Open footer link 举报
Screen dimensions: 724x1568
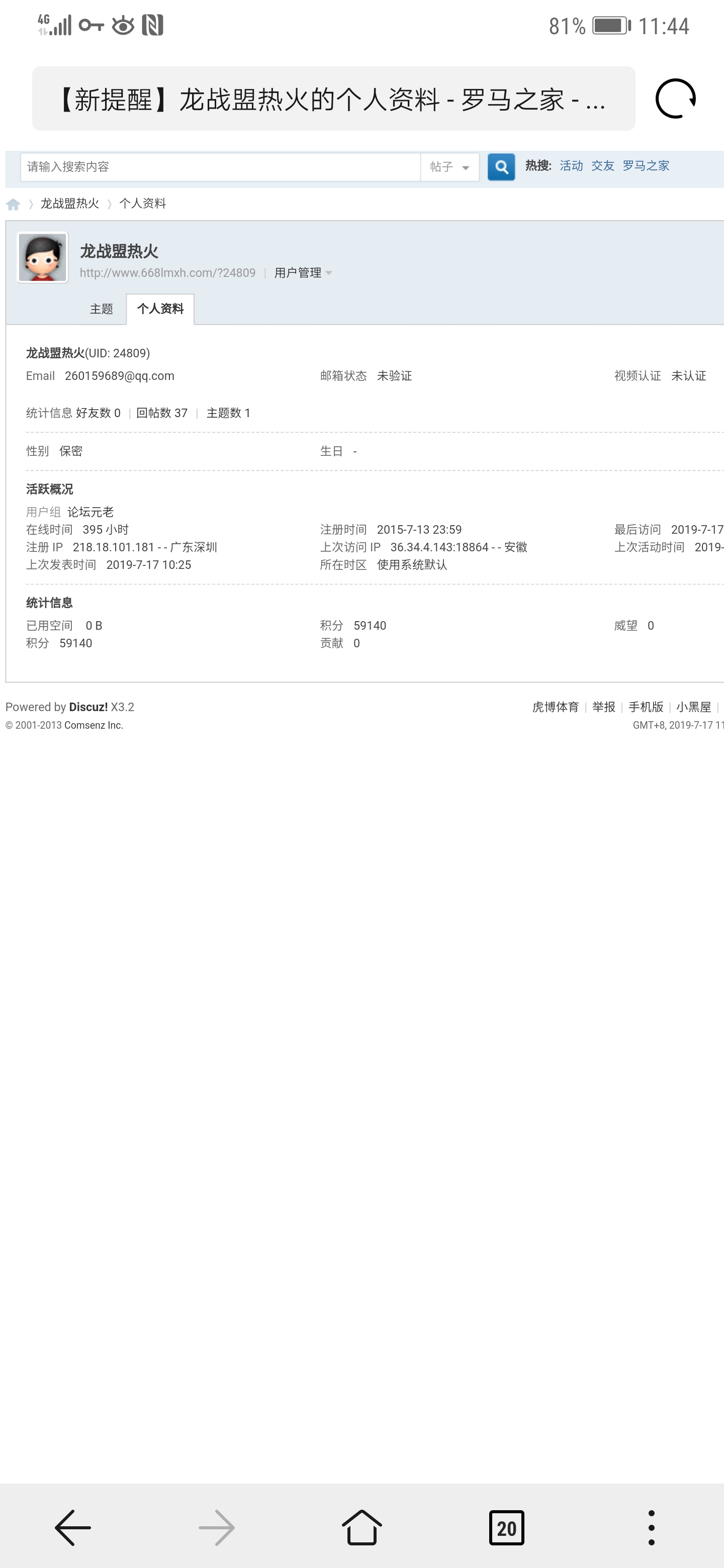point(603,707)
